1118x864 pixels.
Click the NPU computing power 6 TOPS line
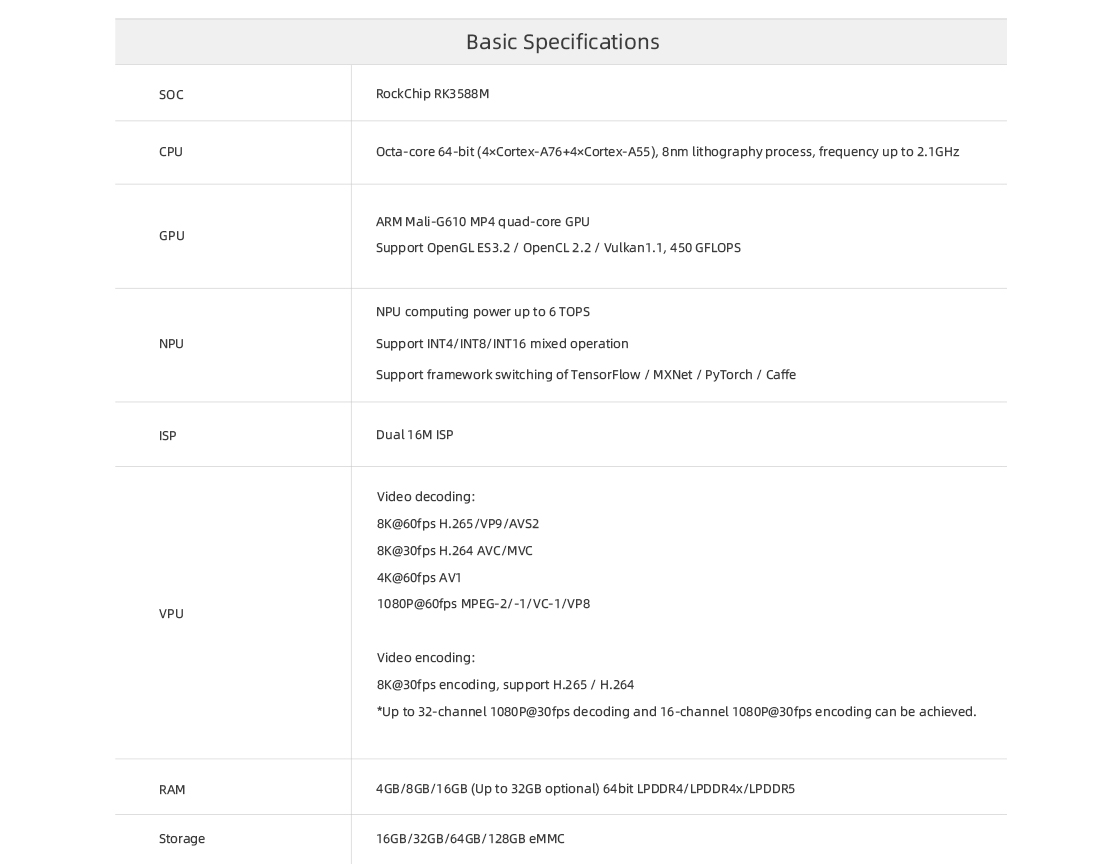pyautogui.click(x=482, y=312)
